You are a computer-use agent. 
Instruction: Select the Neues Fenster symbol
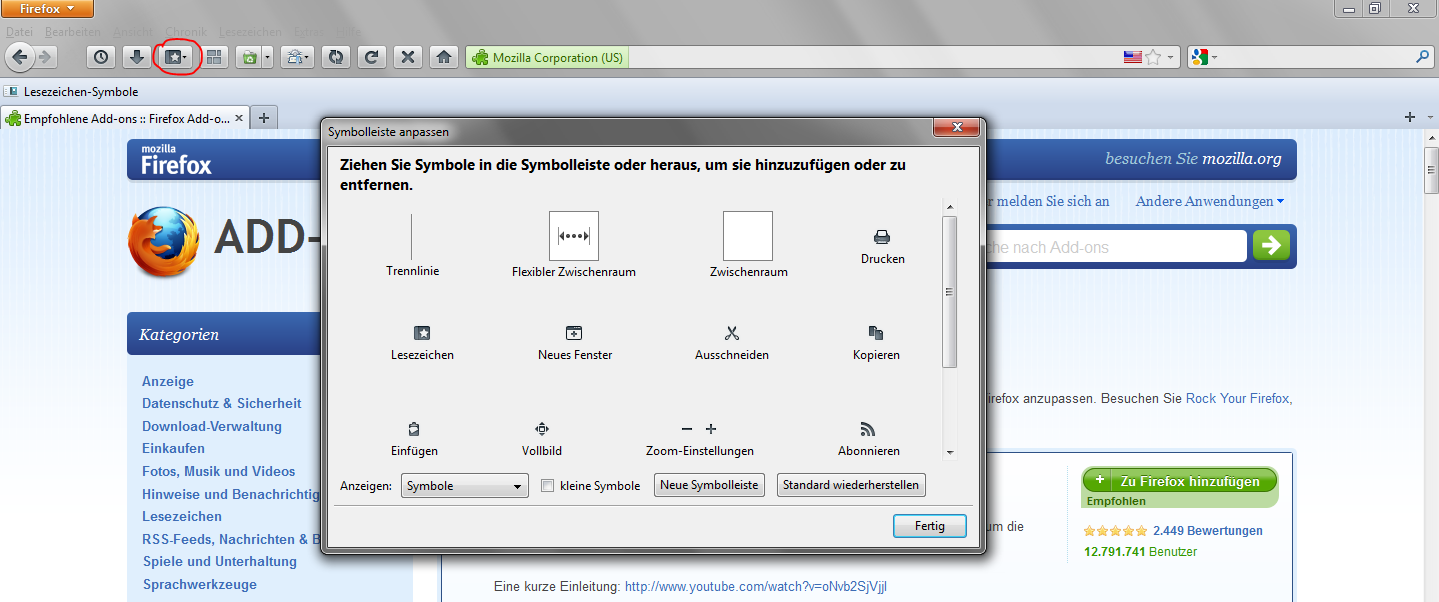point(574,342)
